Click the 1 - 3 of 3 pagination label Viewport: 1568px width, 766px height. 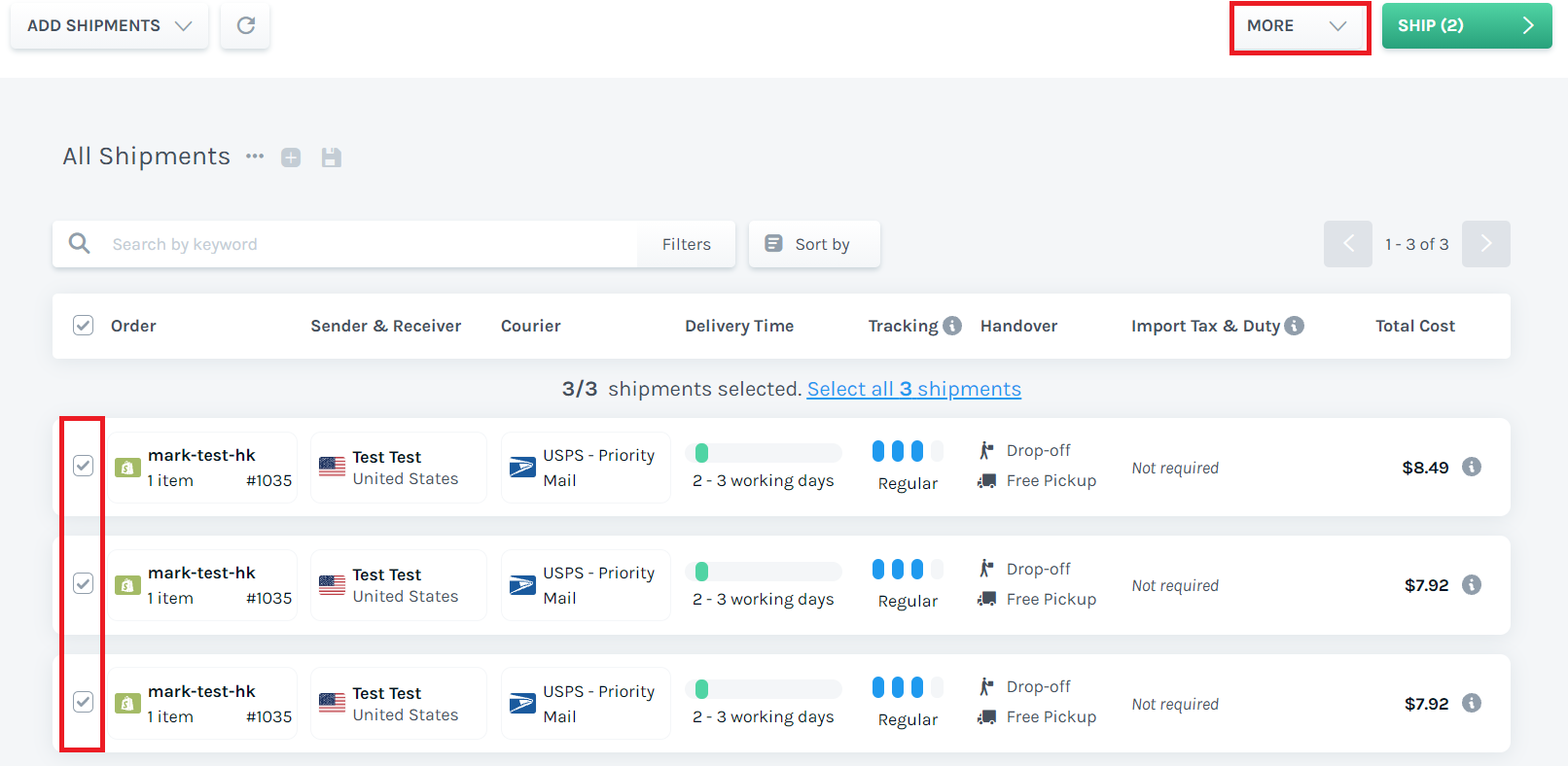pyautogui.click(x=1417, y=244)
